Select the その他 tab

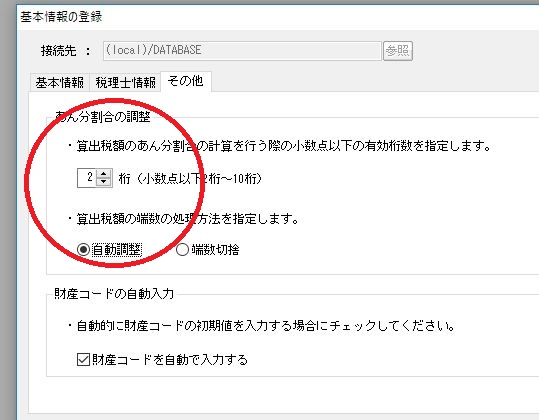[x=186, y=81]
